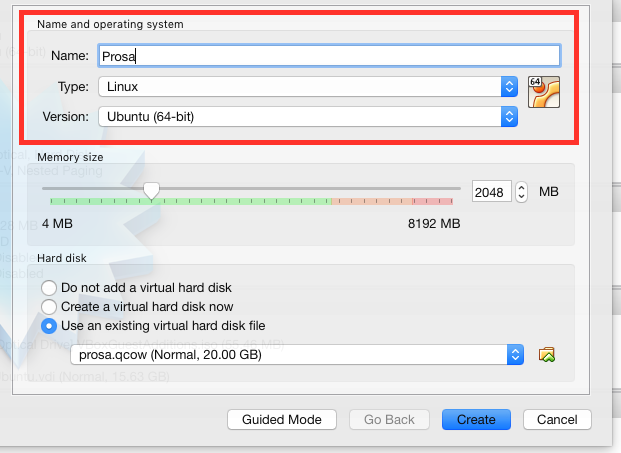Screen dimensions: 621x453
Task: Click the Cancel button
Action: tap(557, 419)
